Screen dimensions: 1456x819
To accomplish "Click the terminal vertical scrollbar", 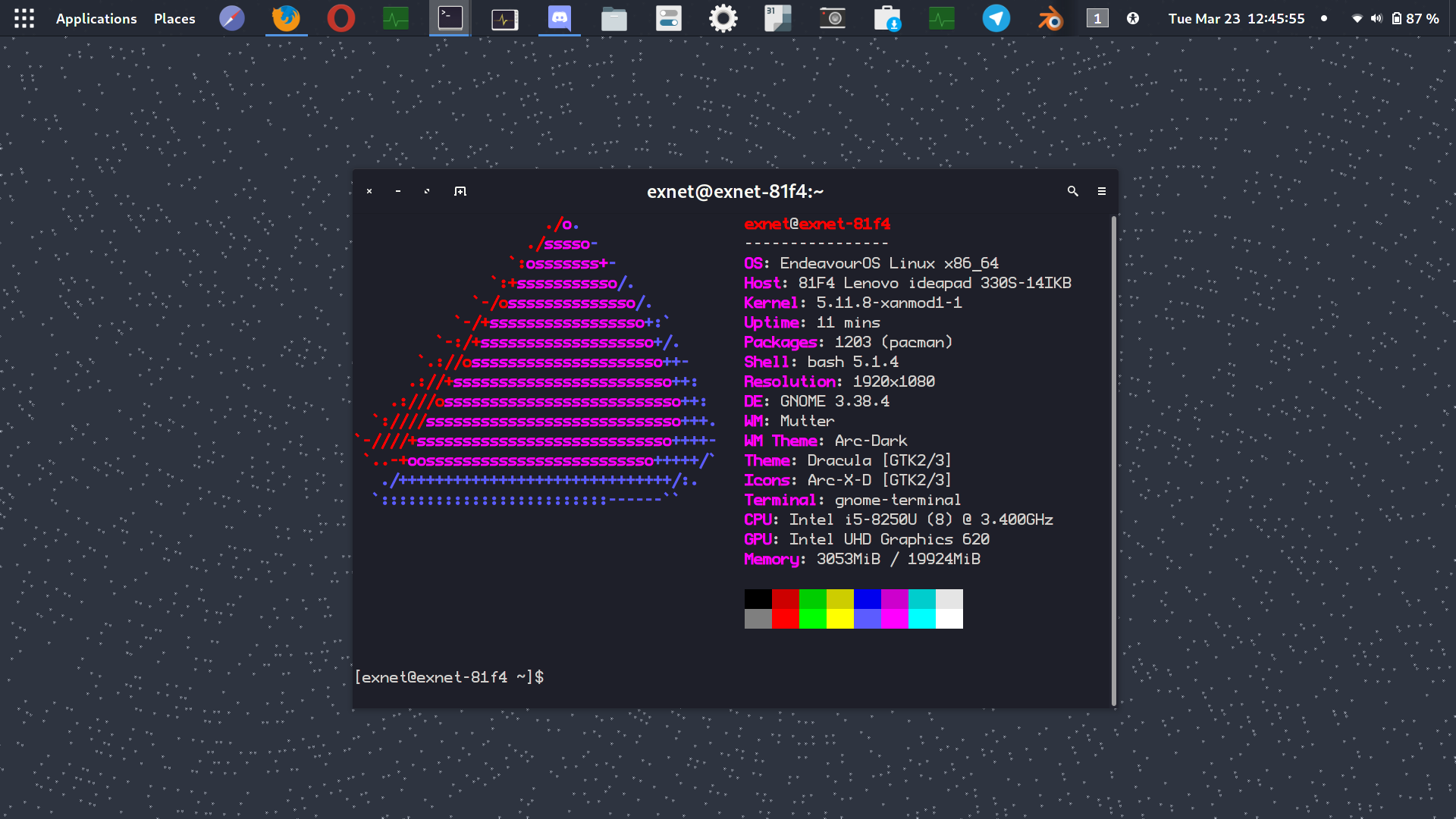I will coord(1114,460).
